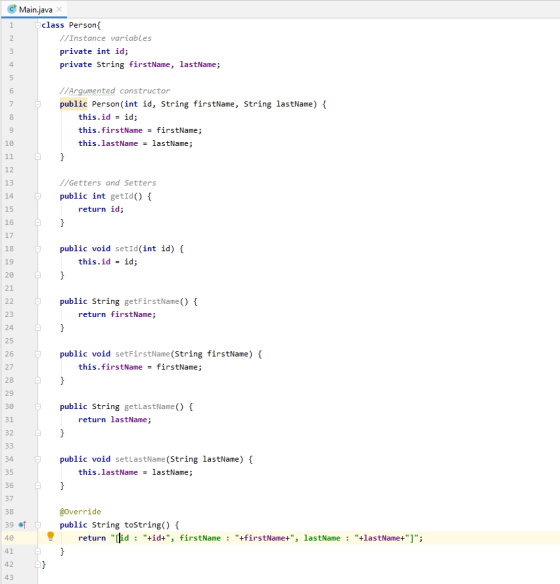560x584 pixels.
Task: Click the class closing fold marker at line 42
Action: [x=38, y=564]
